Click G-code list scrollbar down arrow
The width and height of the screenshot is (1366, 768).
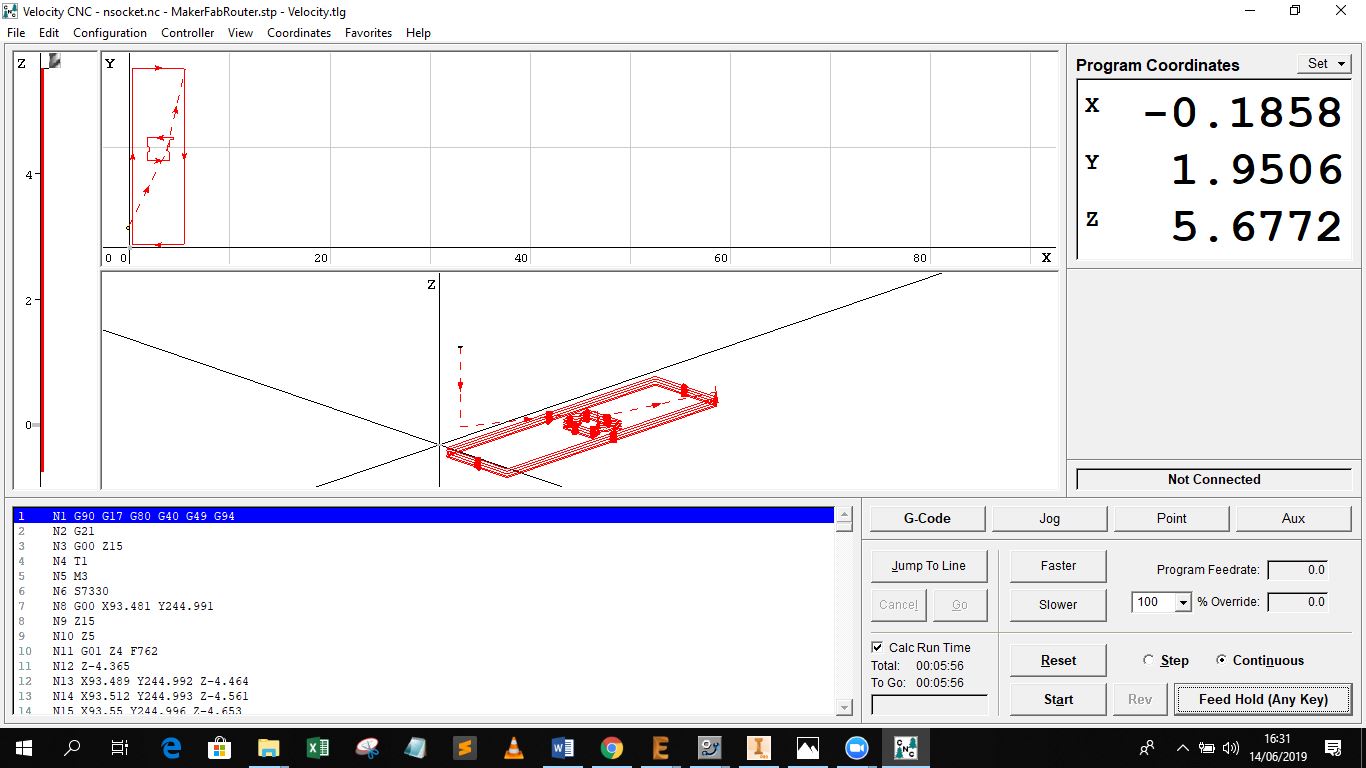[844, 708]
